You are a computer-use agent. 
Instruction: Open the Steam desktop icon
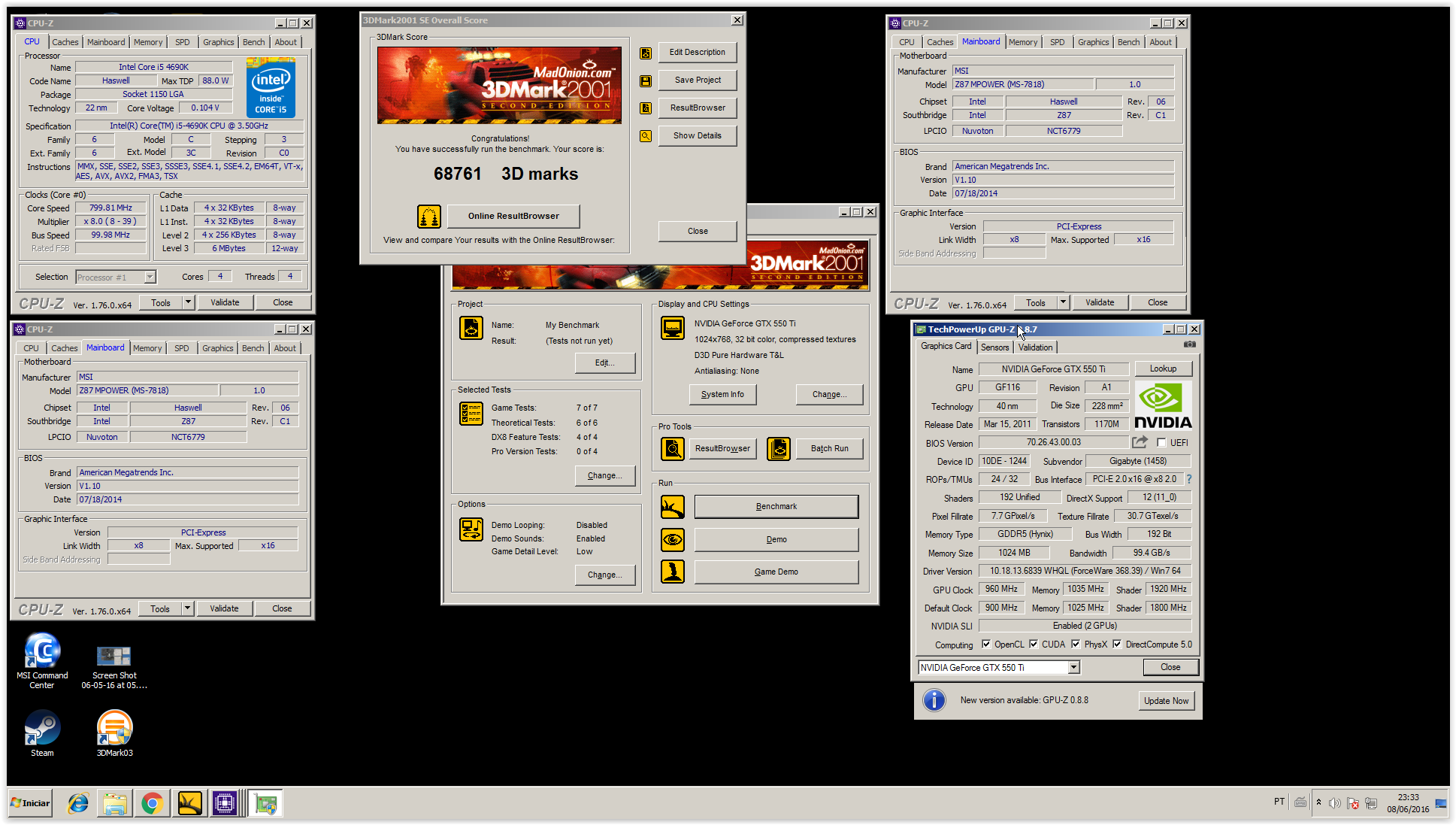point(42,732)
